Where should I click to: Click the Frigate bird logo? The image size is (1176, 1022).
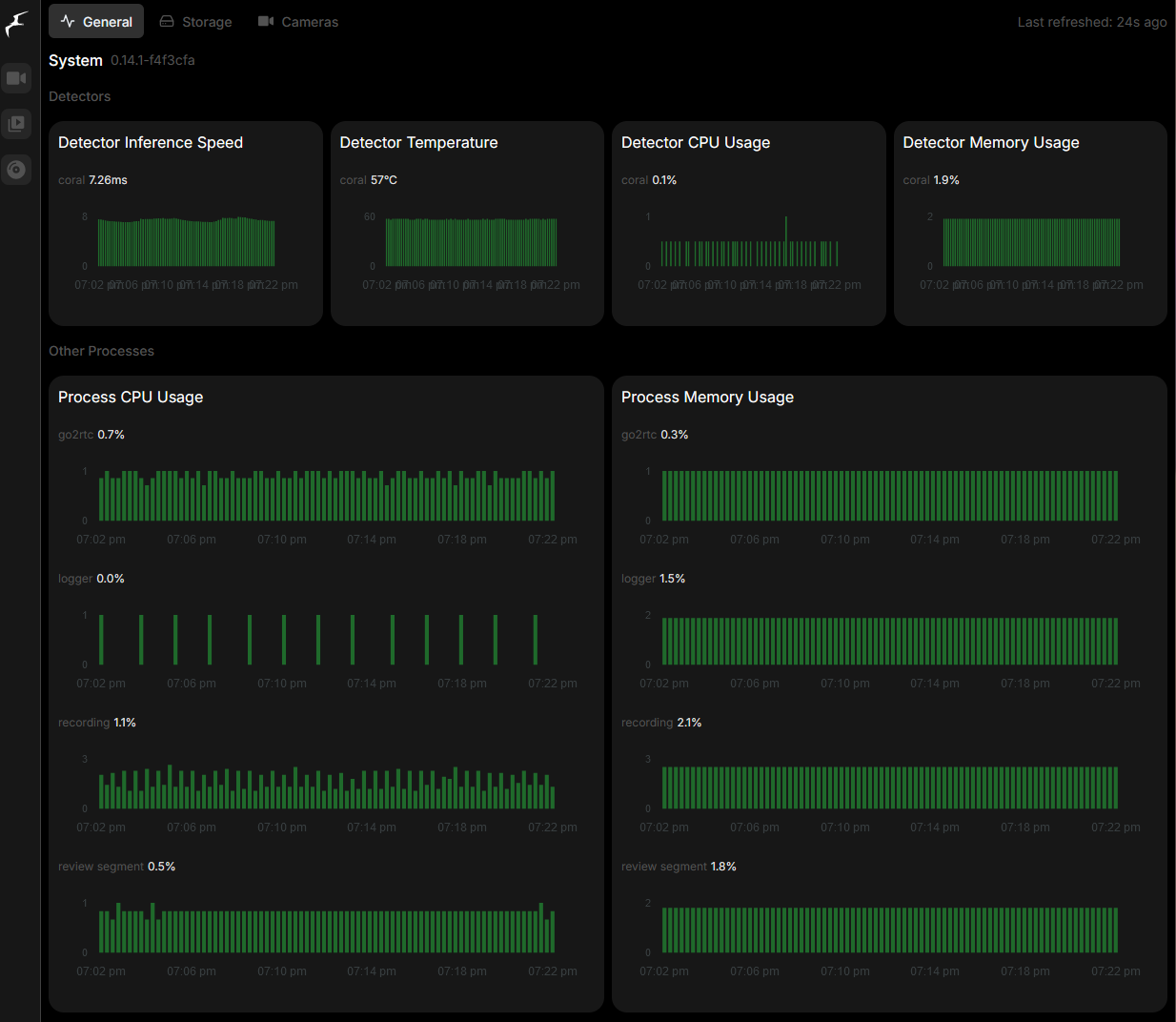click(16, 24)
